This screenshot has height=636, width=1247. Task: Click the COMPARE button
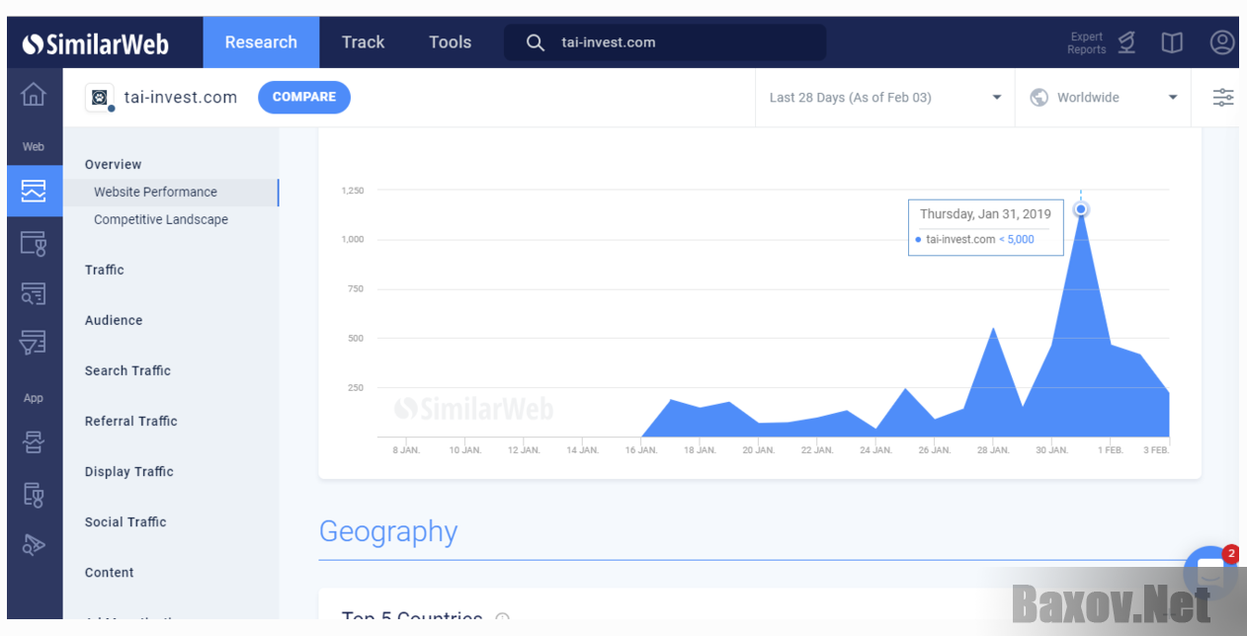[304, 97]
